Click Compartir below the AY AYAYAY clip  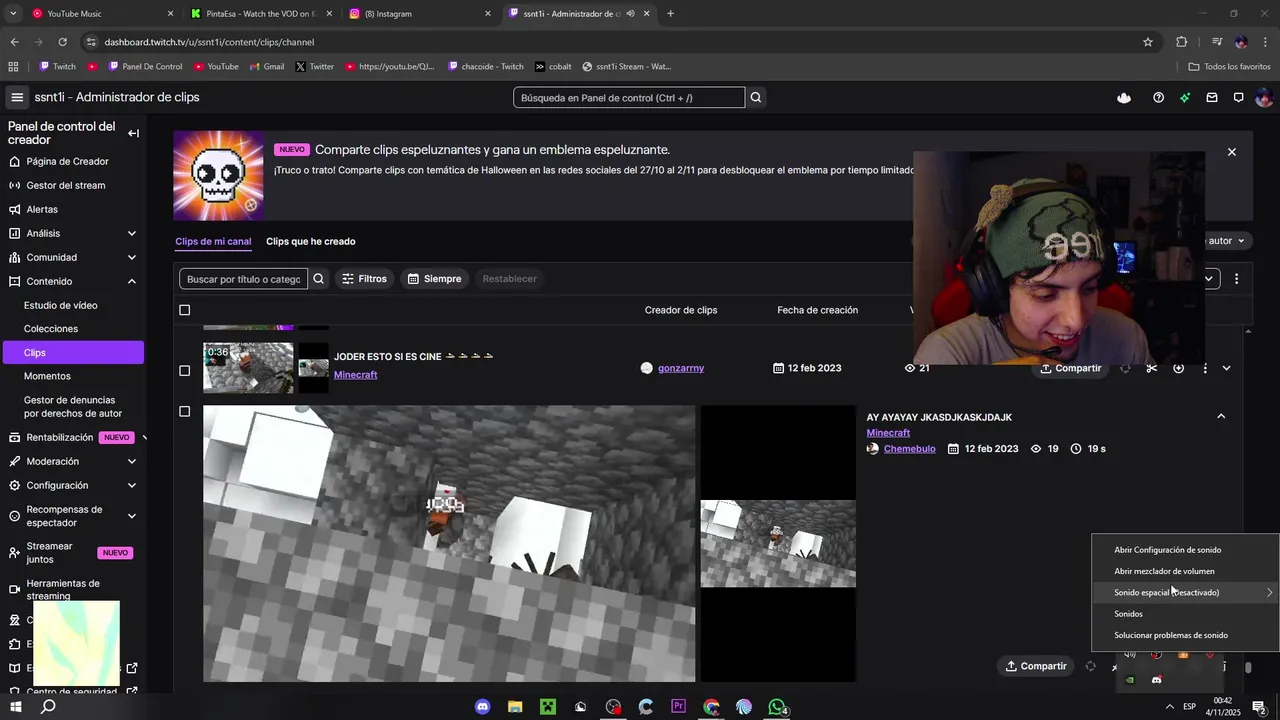pyautogui.click(x=1036, y=666)
